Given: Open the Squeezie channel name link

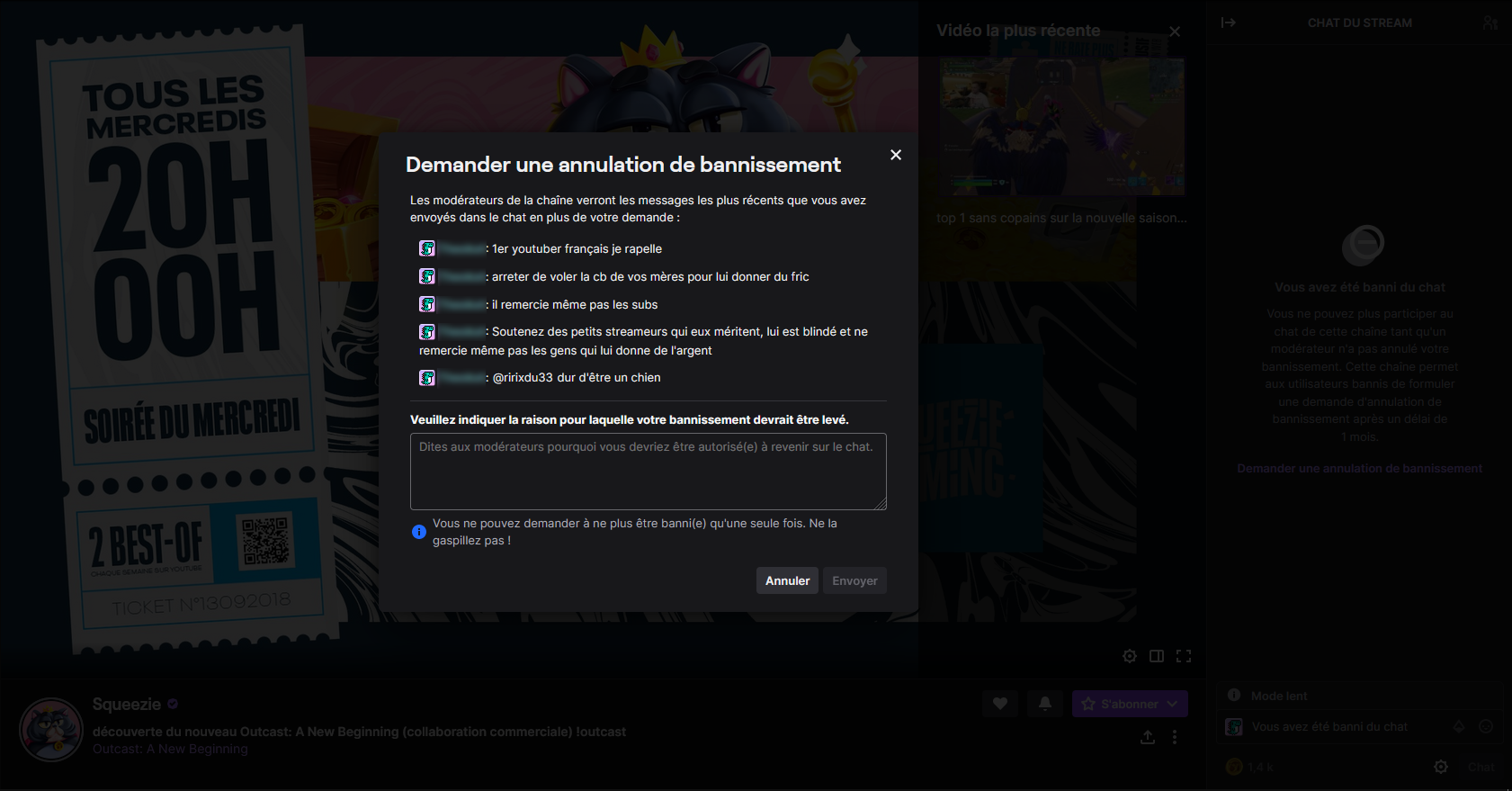Looking at the screenshot, I should 127,705.
